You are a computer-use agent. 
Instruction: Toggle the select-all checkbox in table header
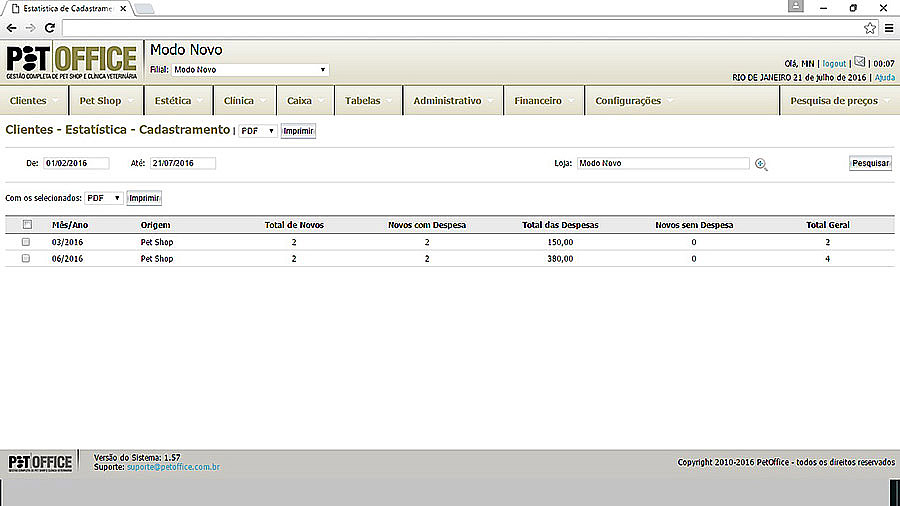tap(27, 225)
